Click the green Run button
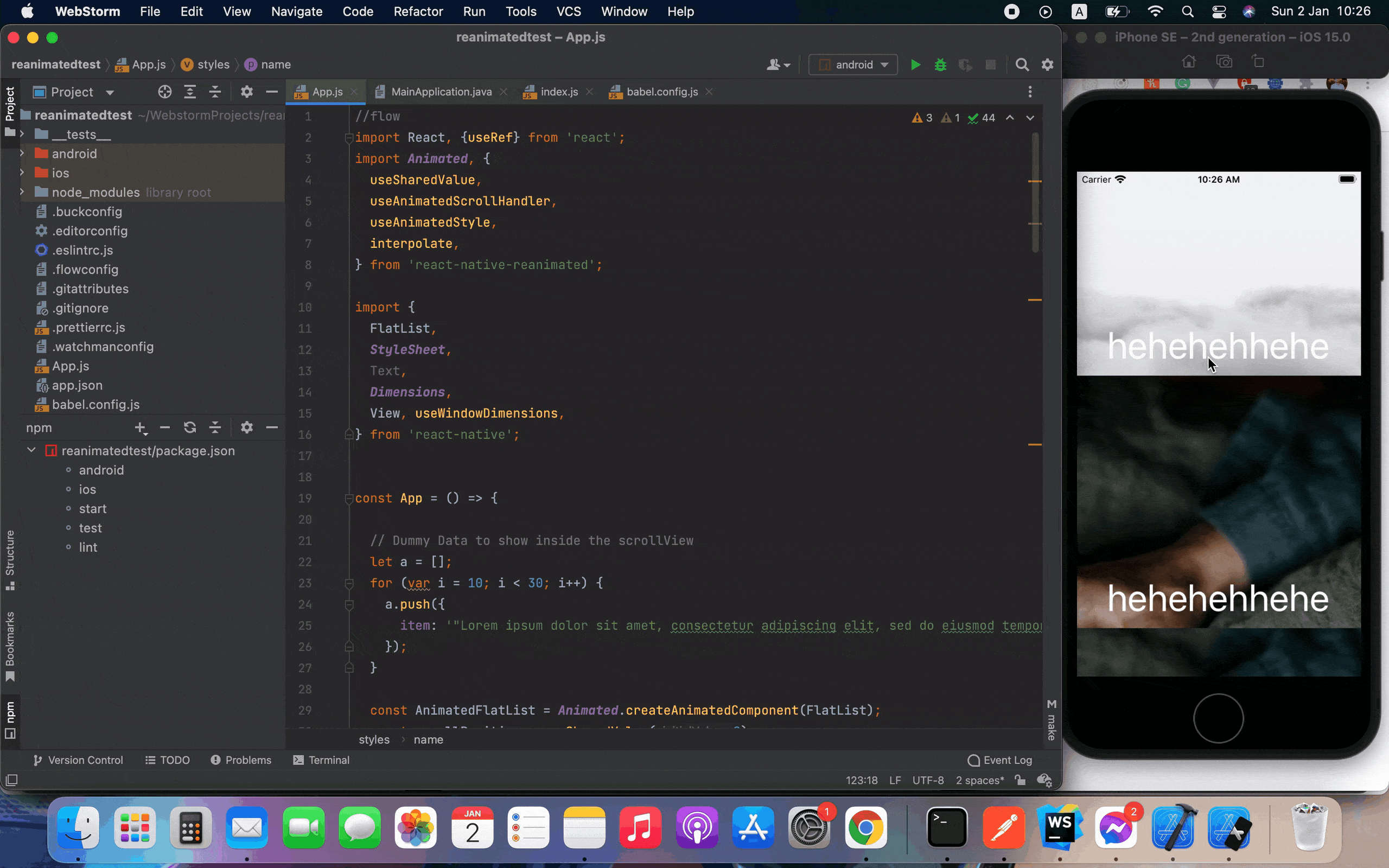Screen dimensions: 1389x868 (x=915, y=65)
